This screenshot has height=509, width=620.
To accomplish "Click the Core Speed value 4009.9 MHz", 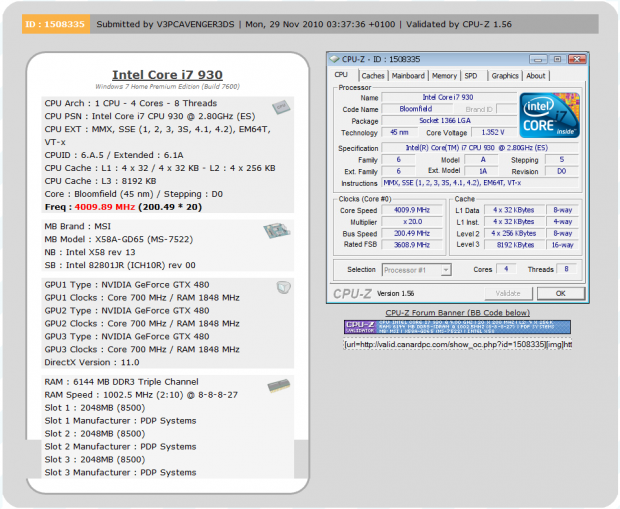I will coord(412,210).
